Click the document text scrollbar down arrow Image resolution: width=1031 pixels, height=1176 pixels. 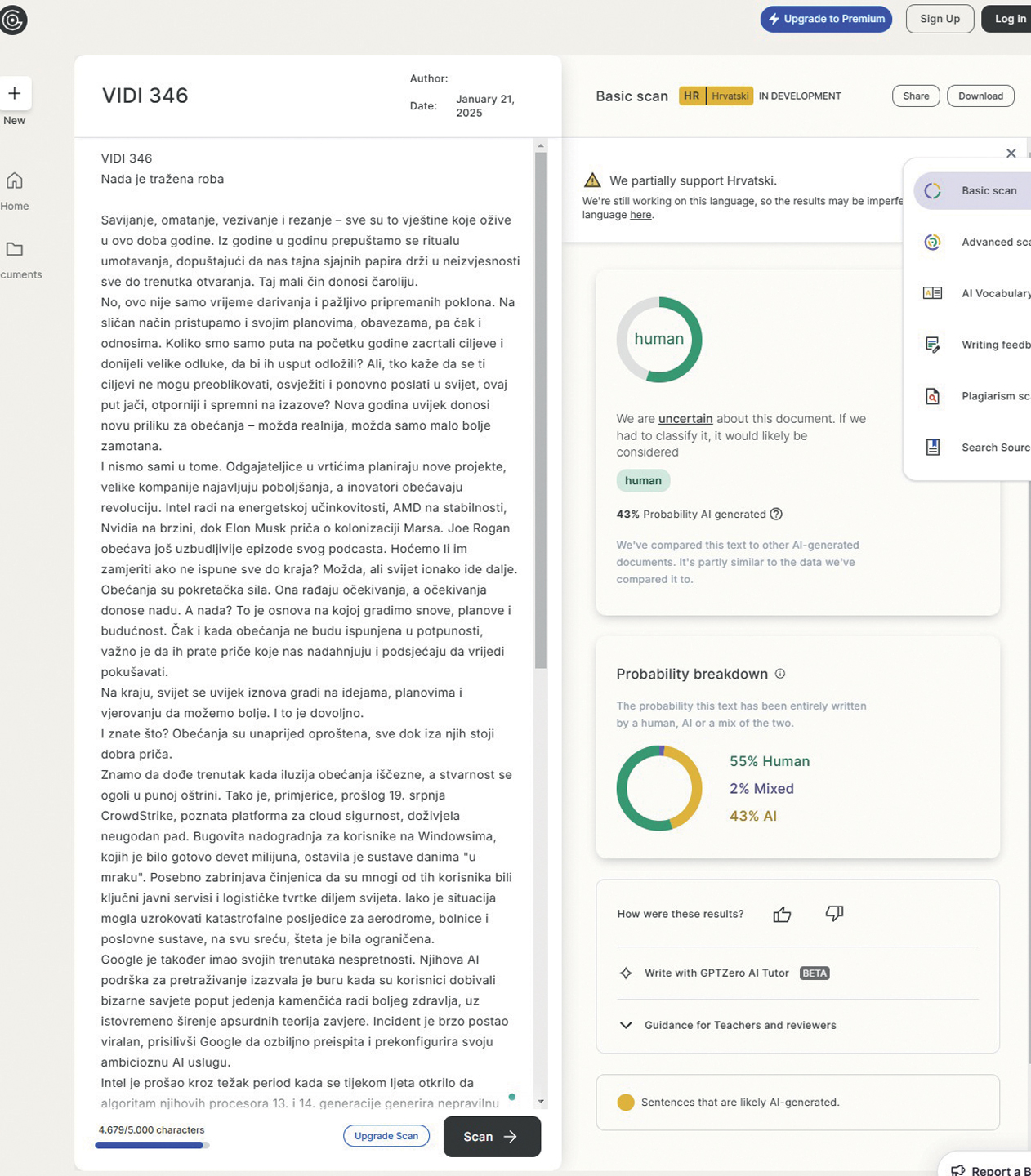(x=540, y=1102)
